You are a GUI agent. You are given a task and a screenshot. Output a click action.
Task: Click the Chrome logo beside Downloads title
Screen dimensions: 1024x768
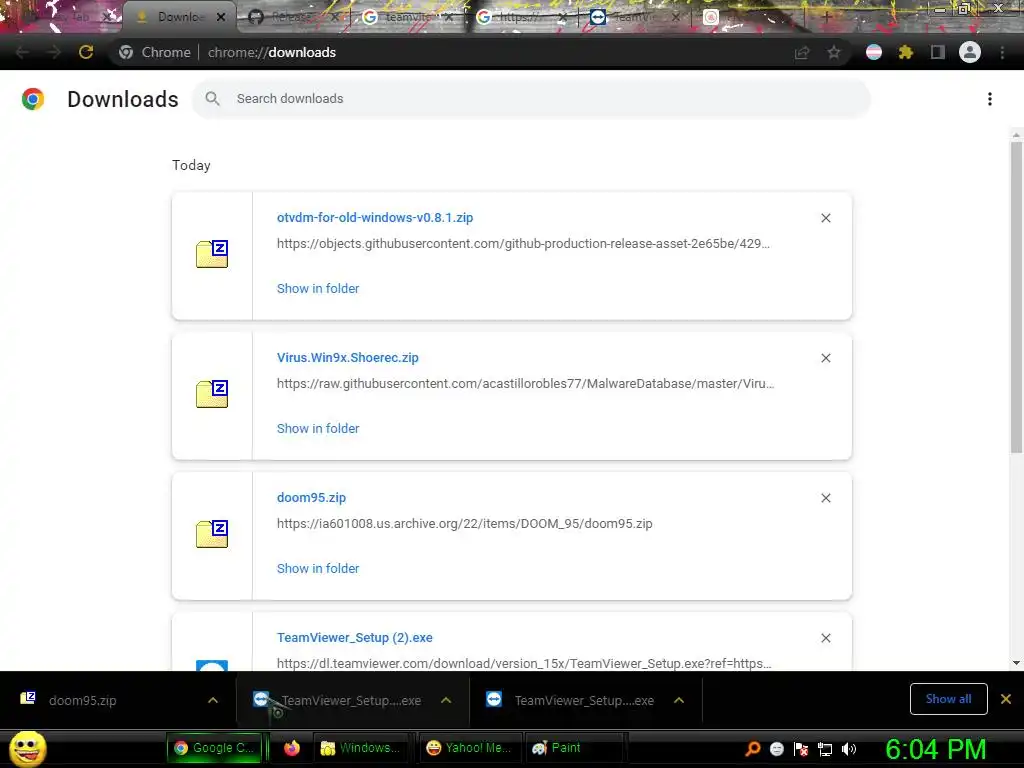(x=33, y=99)
